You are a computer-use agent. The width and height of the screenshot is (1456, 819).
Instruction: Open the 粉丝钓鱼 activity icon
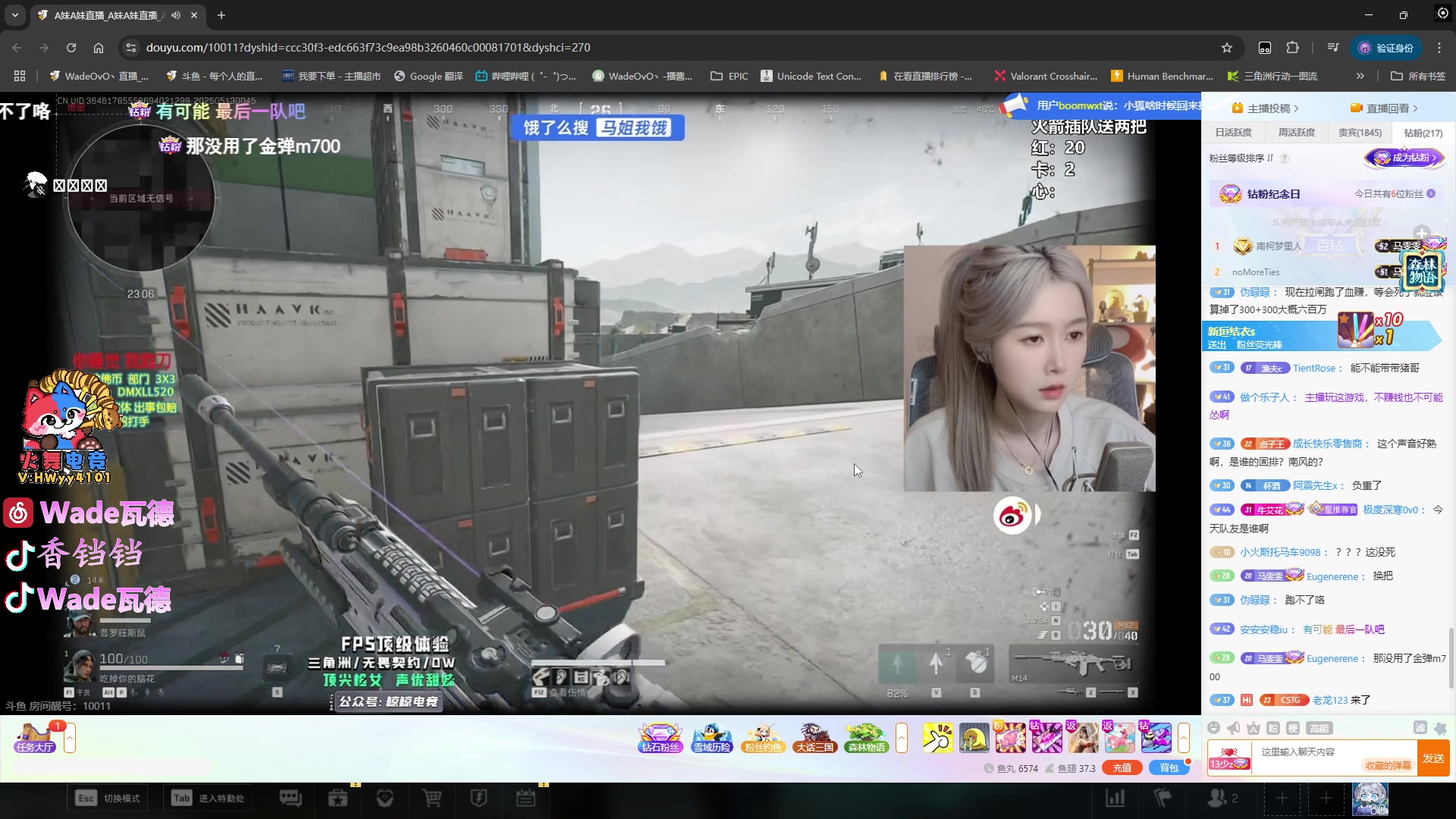[763, 737]
